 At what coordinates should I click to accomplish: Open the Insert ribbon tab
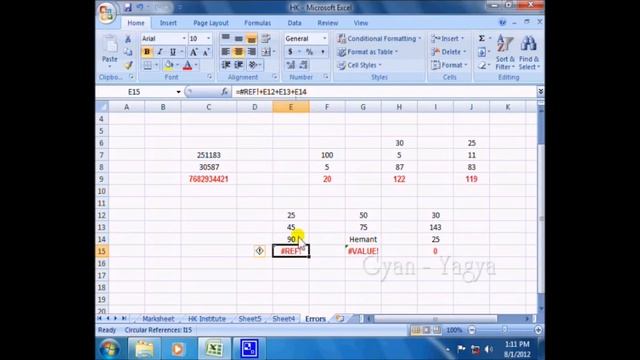pyautogui.click(x=168, y=23)
